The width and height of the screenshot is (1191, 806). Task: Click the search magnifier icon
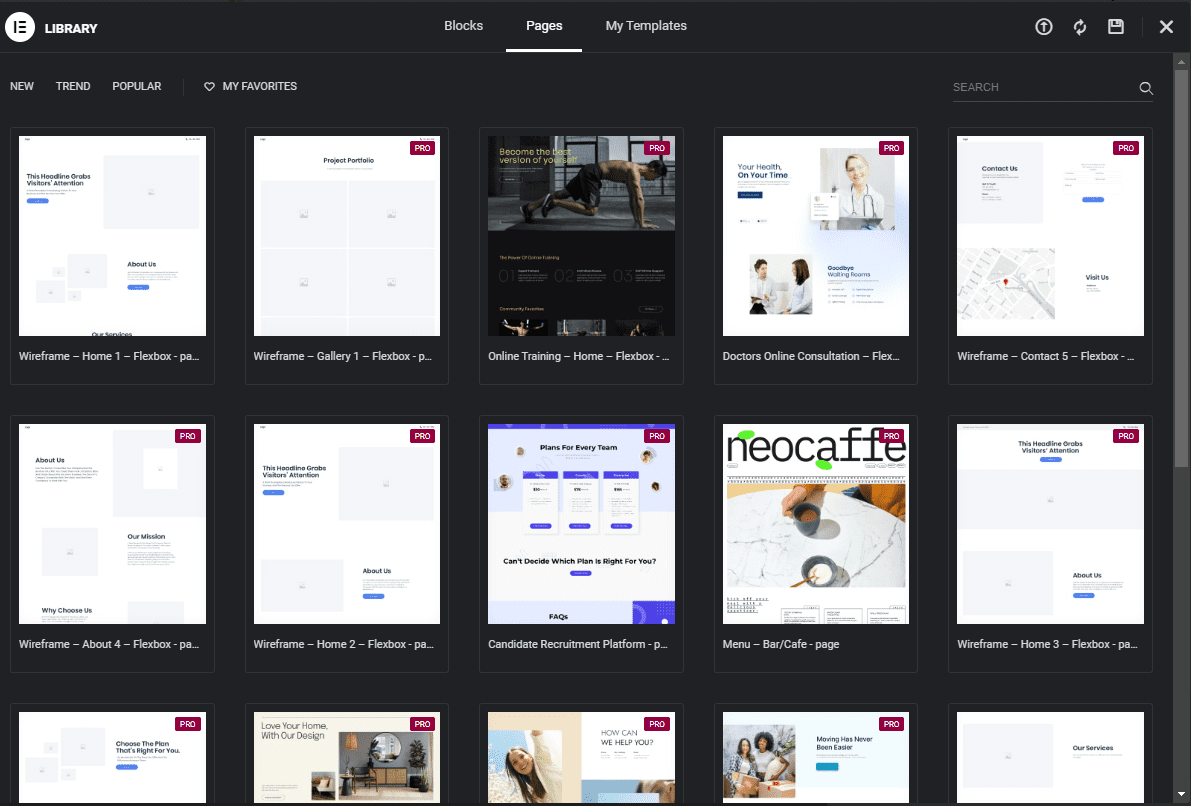tap(1146, 88)
